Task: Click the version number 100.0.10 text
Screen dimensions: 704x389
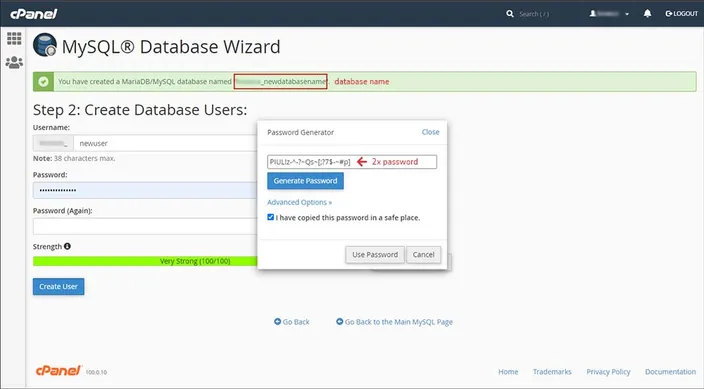Action: click(x=97, y=372)
